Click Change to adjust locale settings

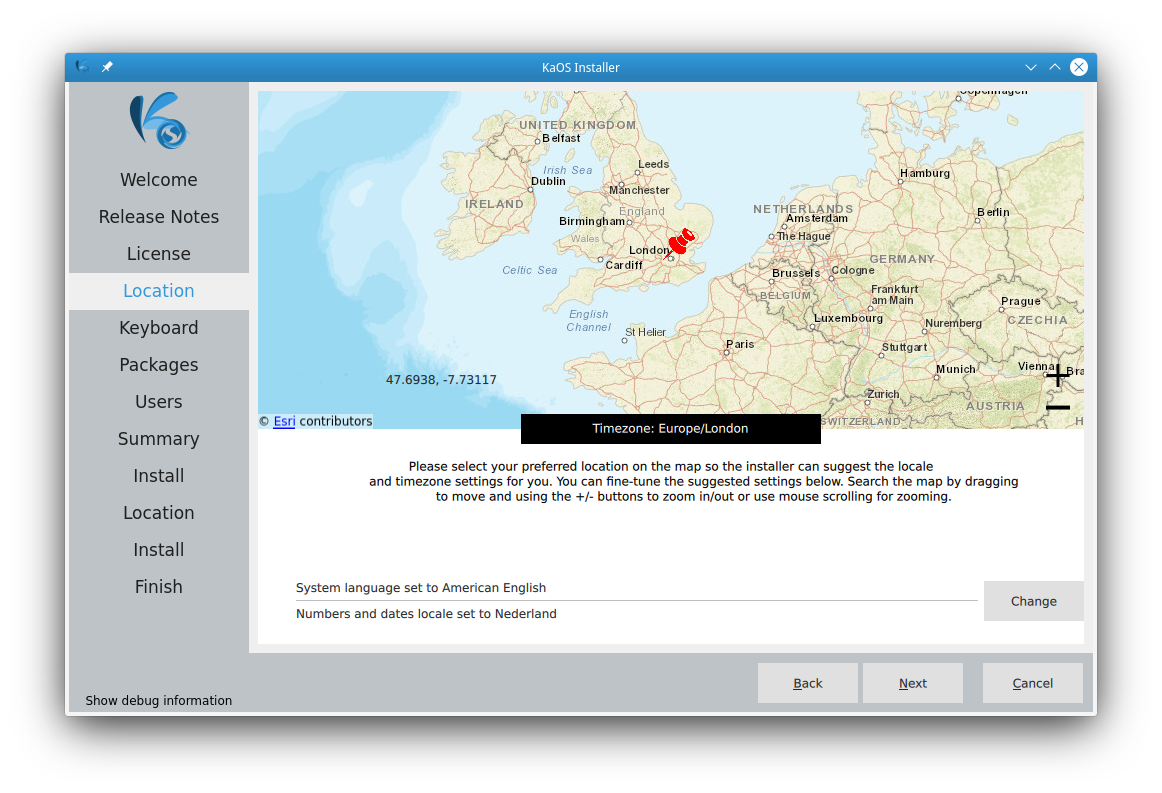click(1033, 601)
